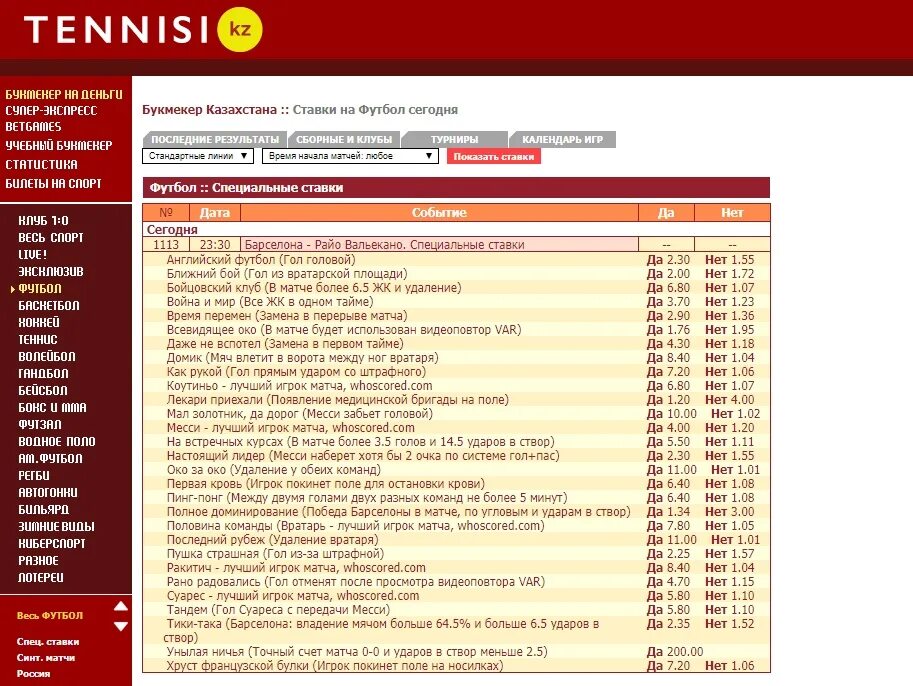Open the Стандартные линии dropdown
The width and height of the screenshot is (913, 686).
(198, 156)
